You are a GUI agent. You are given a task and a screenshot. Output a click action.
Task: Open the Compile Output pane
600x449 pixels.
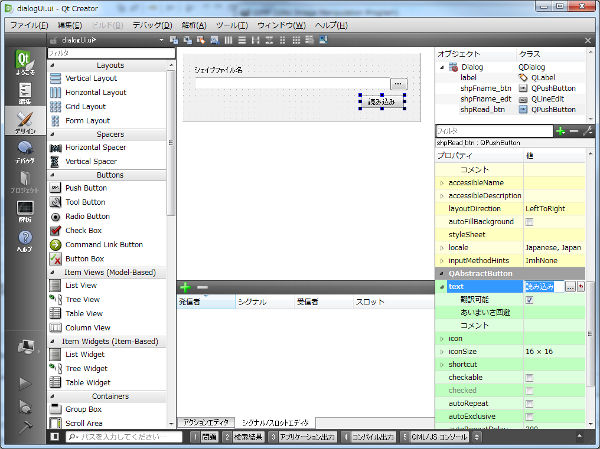(x=368, y=437)
